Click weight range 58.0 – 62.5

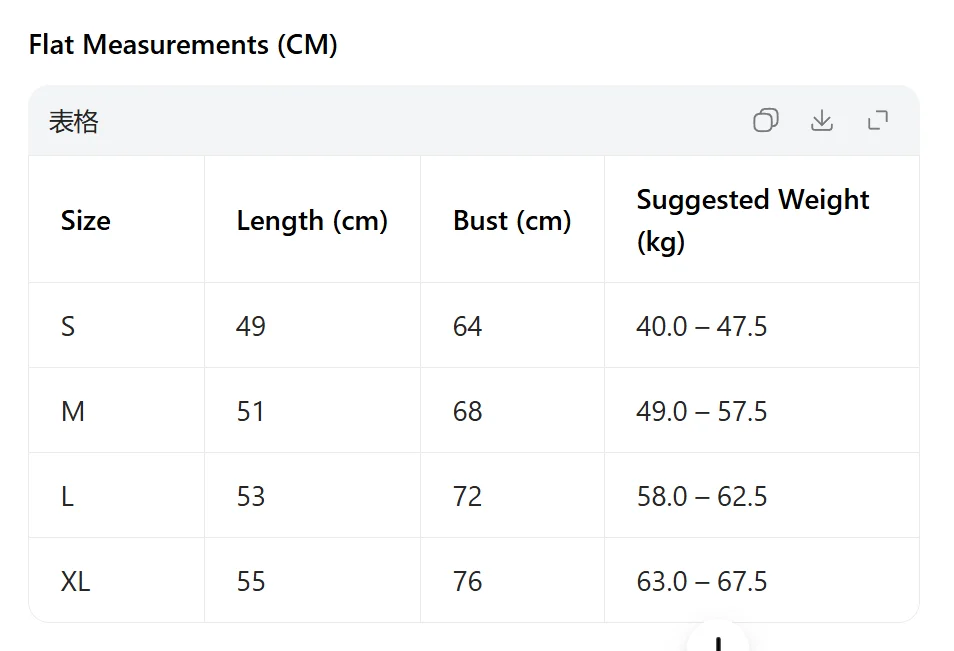(702, 496)
